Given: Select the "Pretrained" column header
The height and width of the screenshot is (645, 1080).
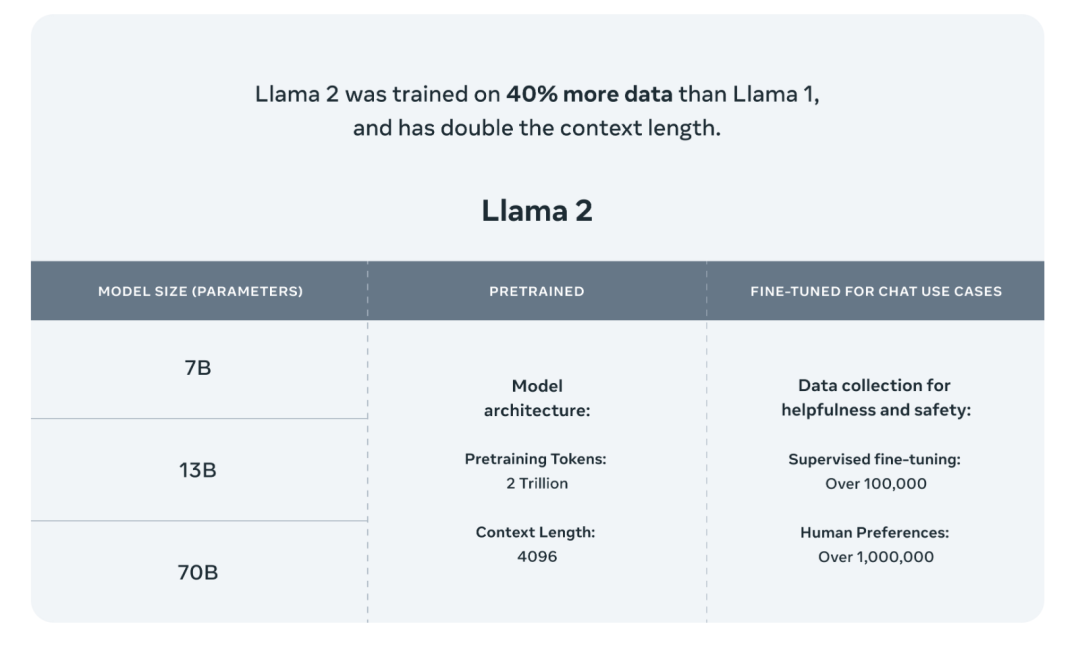Looking at the screenshot, I should pos(537,291).
